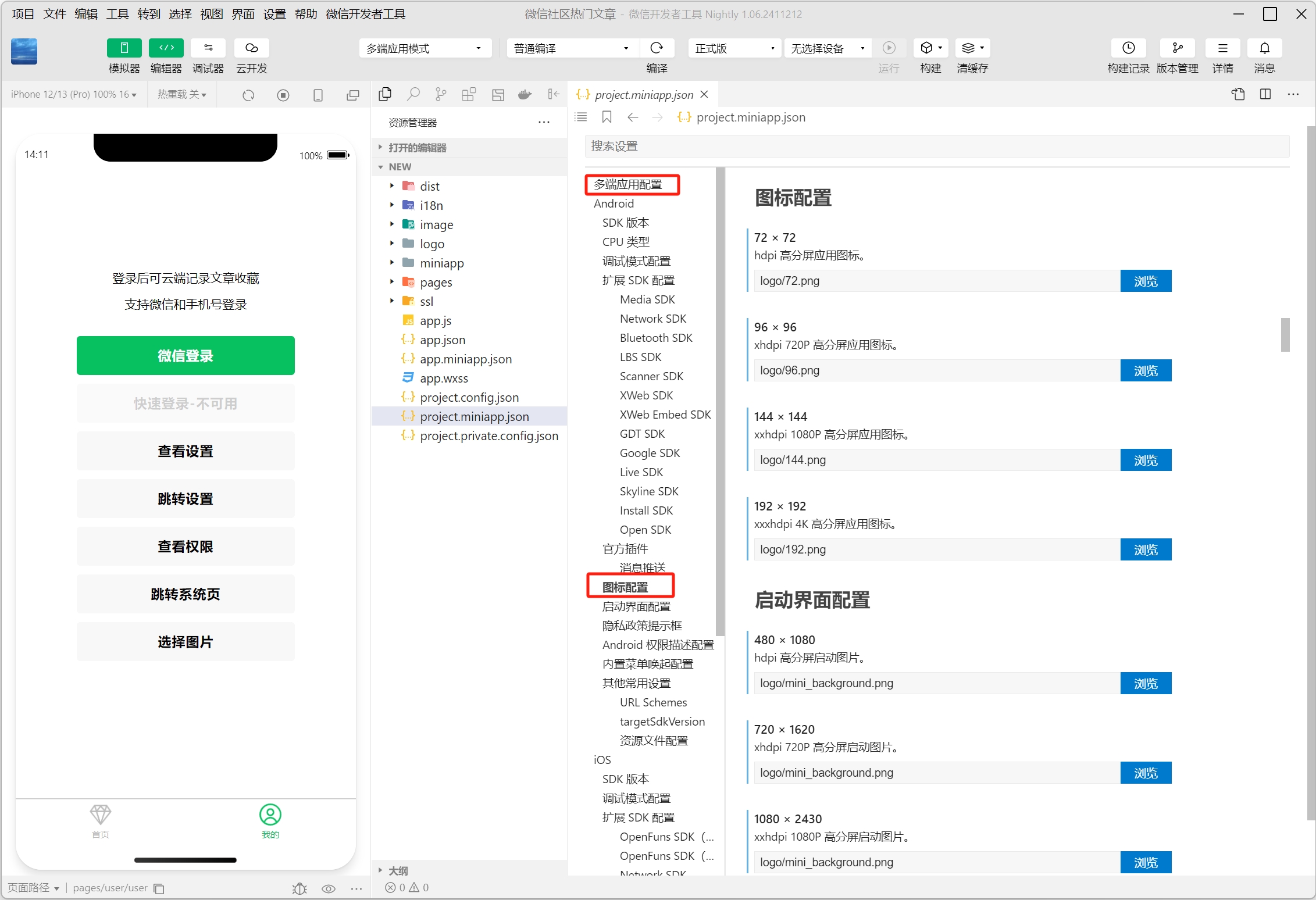Select Network SDK in Android settings tree
This screenshot has width=1316, height=900.
tap(653, 319)
